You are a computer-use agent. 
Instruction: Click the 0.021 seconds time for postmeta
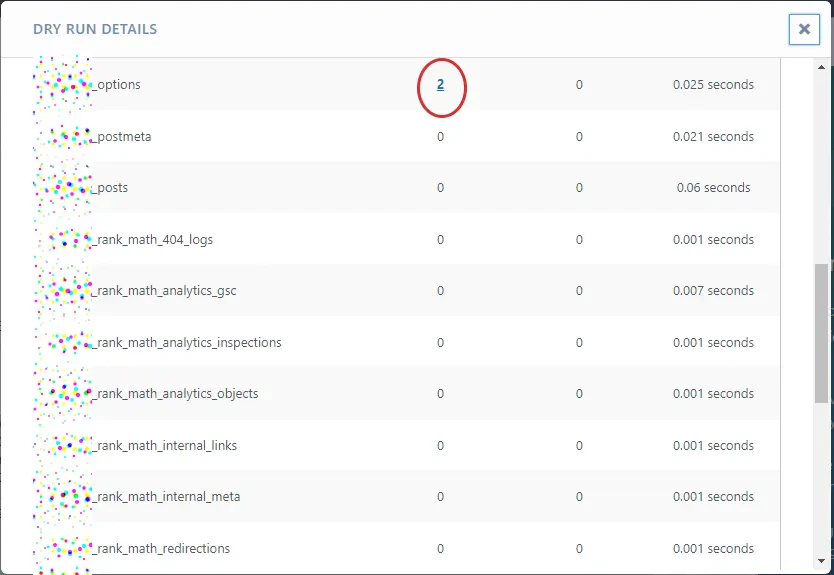(x=713, y=137)
